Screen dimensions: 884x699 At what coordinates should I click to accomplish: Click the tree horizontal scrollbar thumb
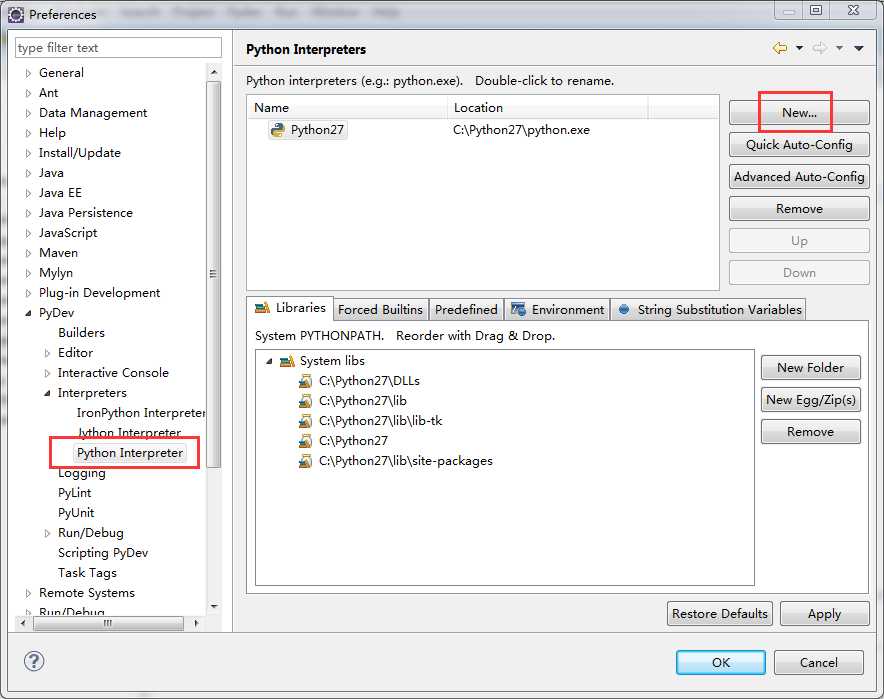pyautogui.click(x=108, y=623)
